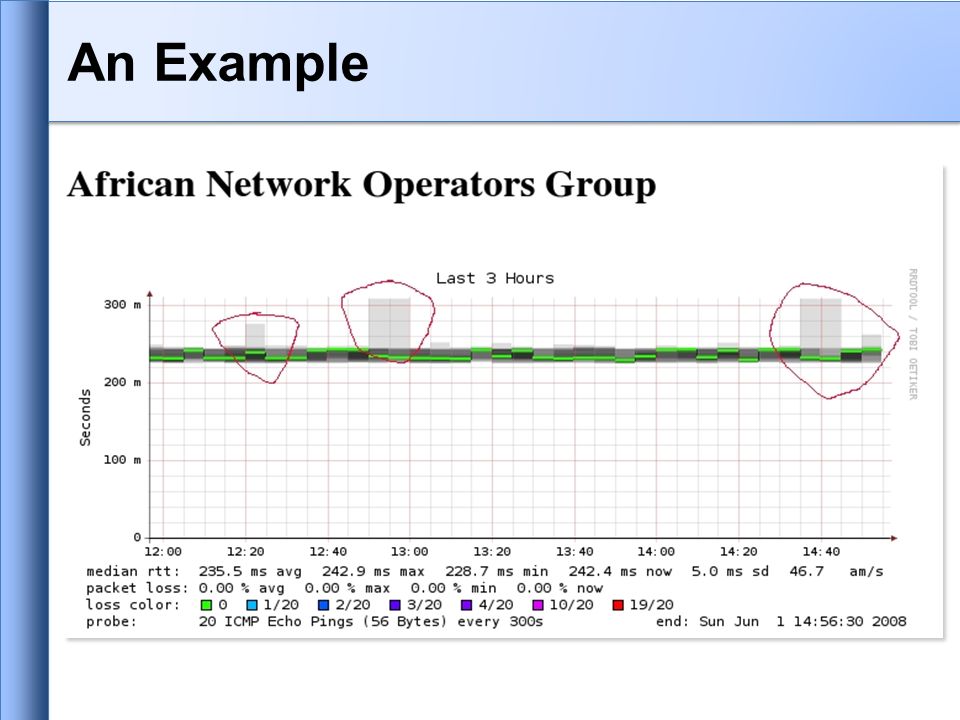This screenshot has width=960, height=720.
Task: Click the blue 2/20 loss swatch
Action: click(323, 605)
